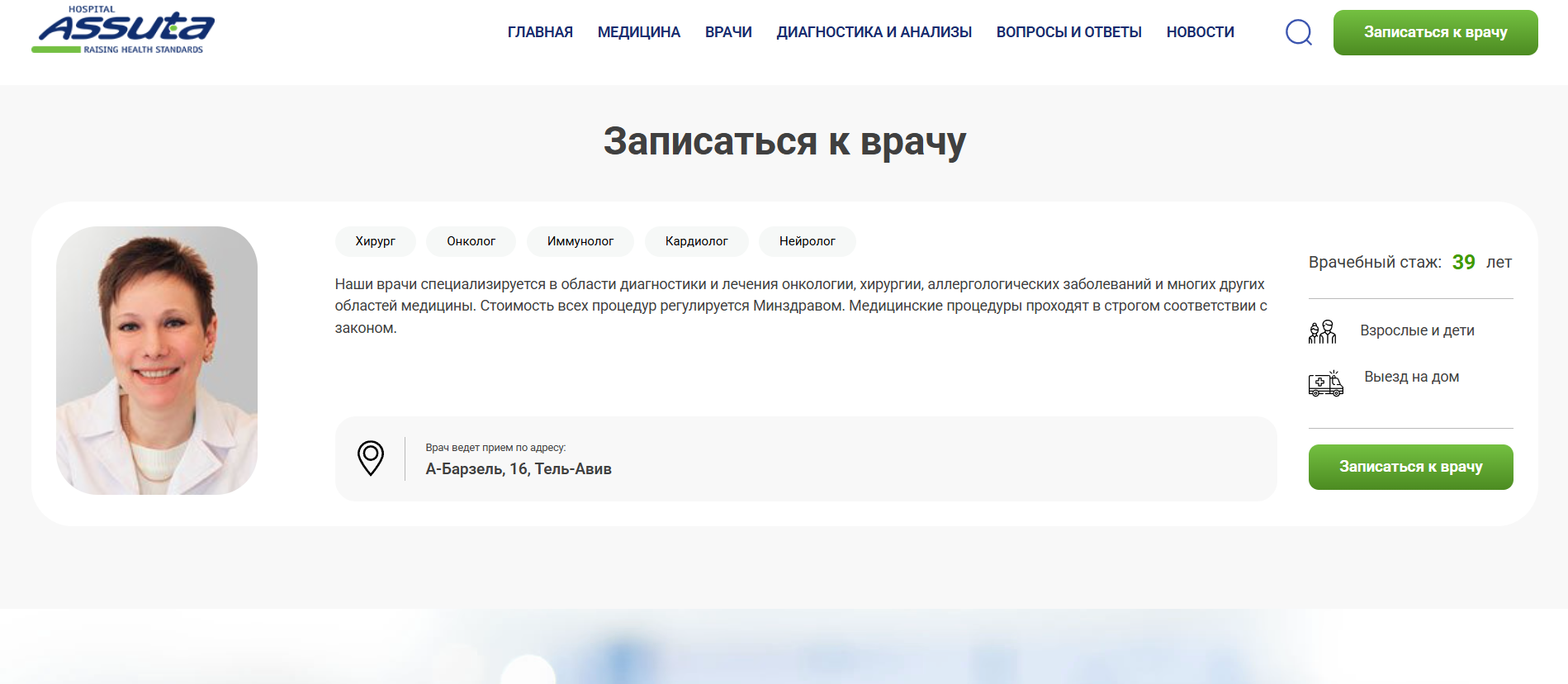1568x684 pixels.
Task: Click header Записаться к врачу button
Action: (x=1436, y=32)
